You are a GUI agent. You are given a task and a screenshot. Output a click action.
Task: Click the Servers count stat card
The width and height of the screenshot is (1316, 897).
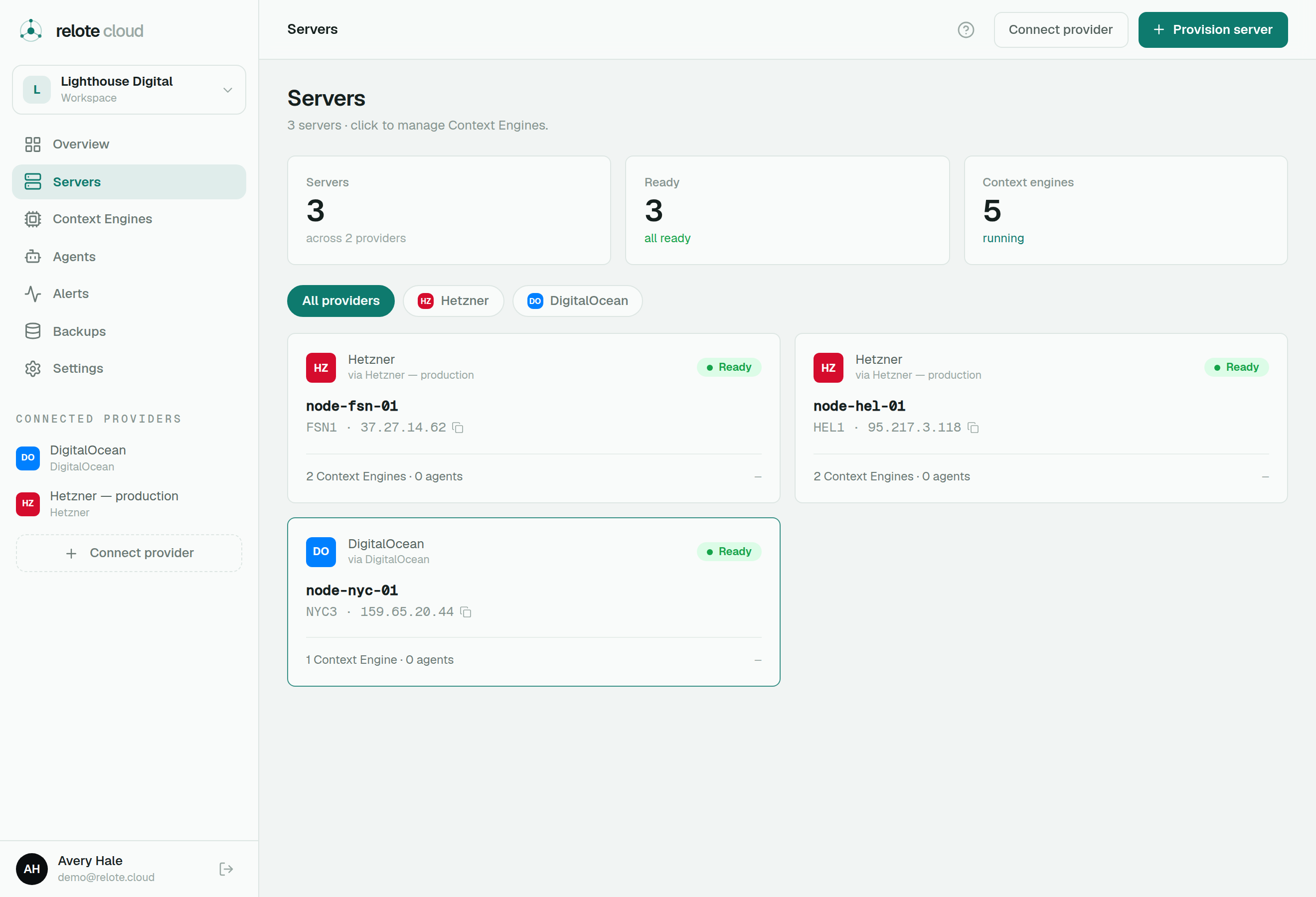click(449, 210)
